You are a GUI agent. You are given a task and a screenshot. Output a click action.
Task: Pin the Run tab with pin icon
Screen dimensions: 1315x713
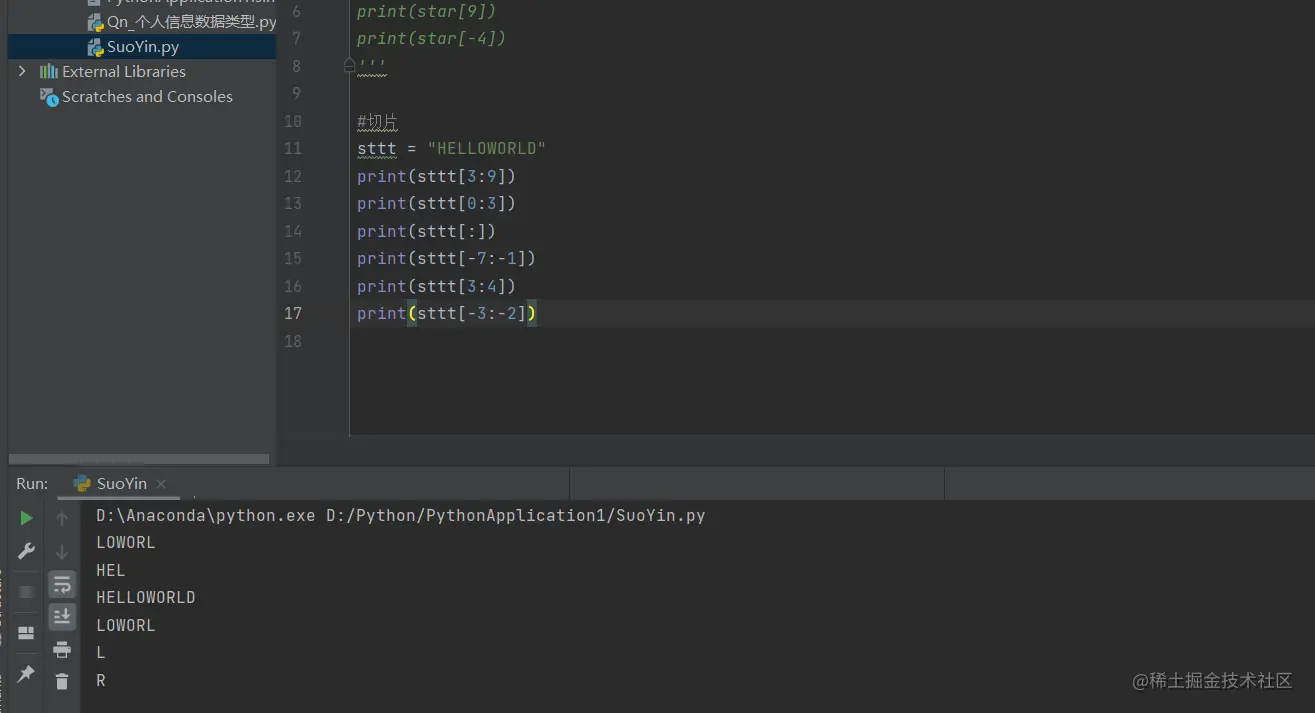(27, 674)
